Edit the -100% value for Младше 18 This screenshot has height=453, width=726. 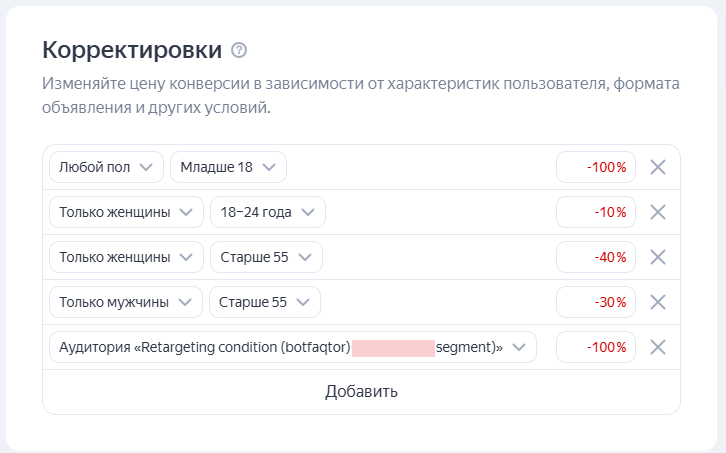pos(596,167)
